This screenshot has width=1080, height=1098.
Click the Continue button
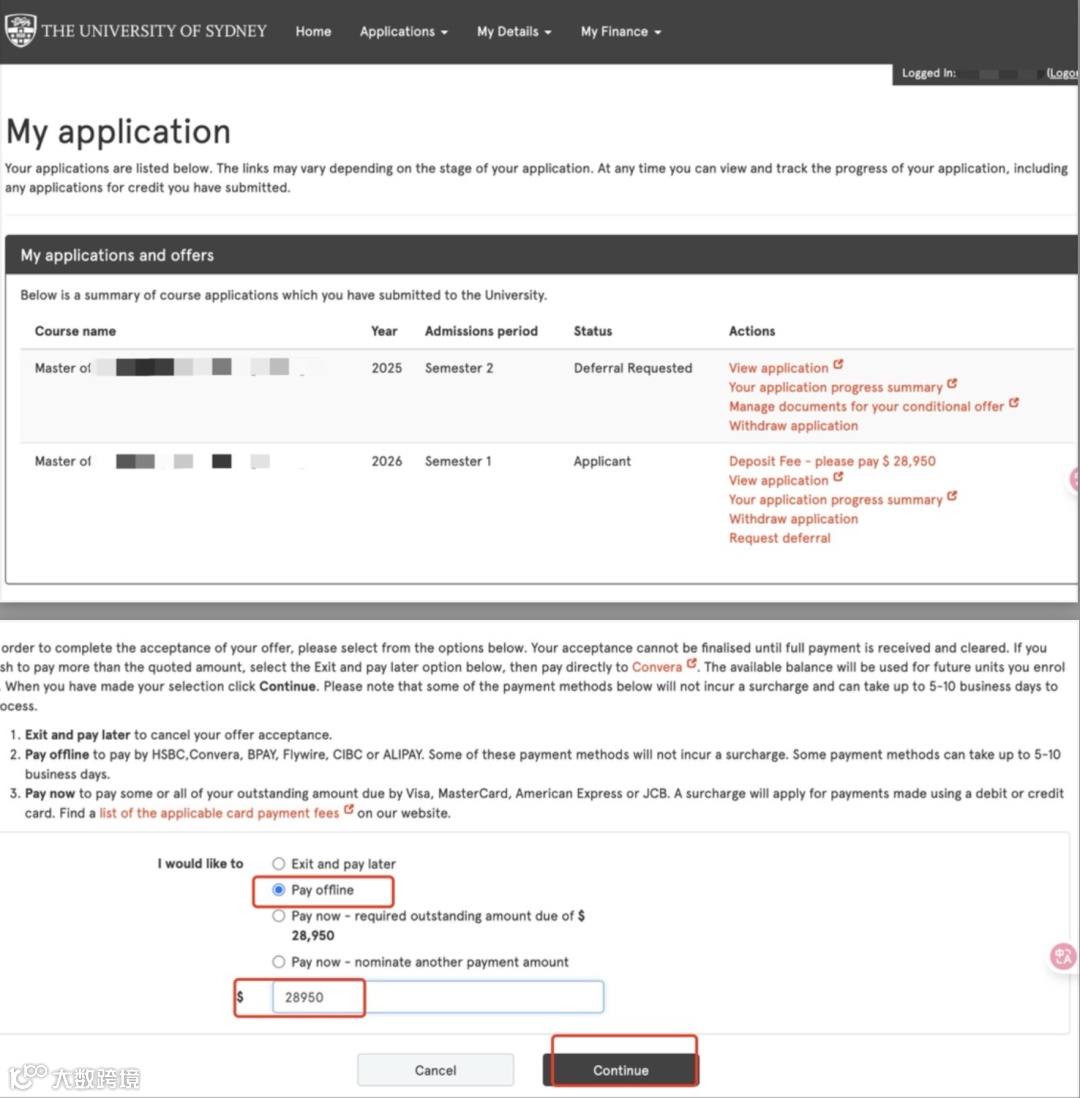[621, 1070]
